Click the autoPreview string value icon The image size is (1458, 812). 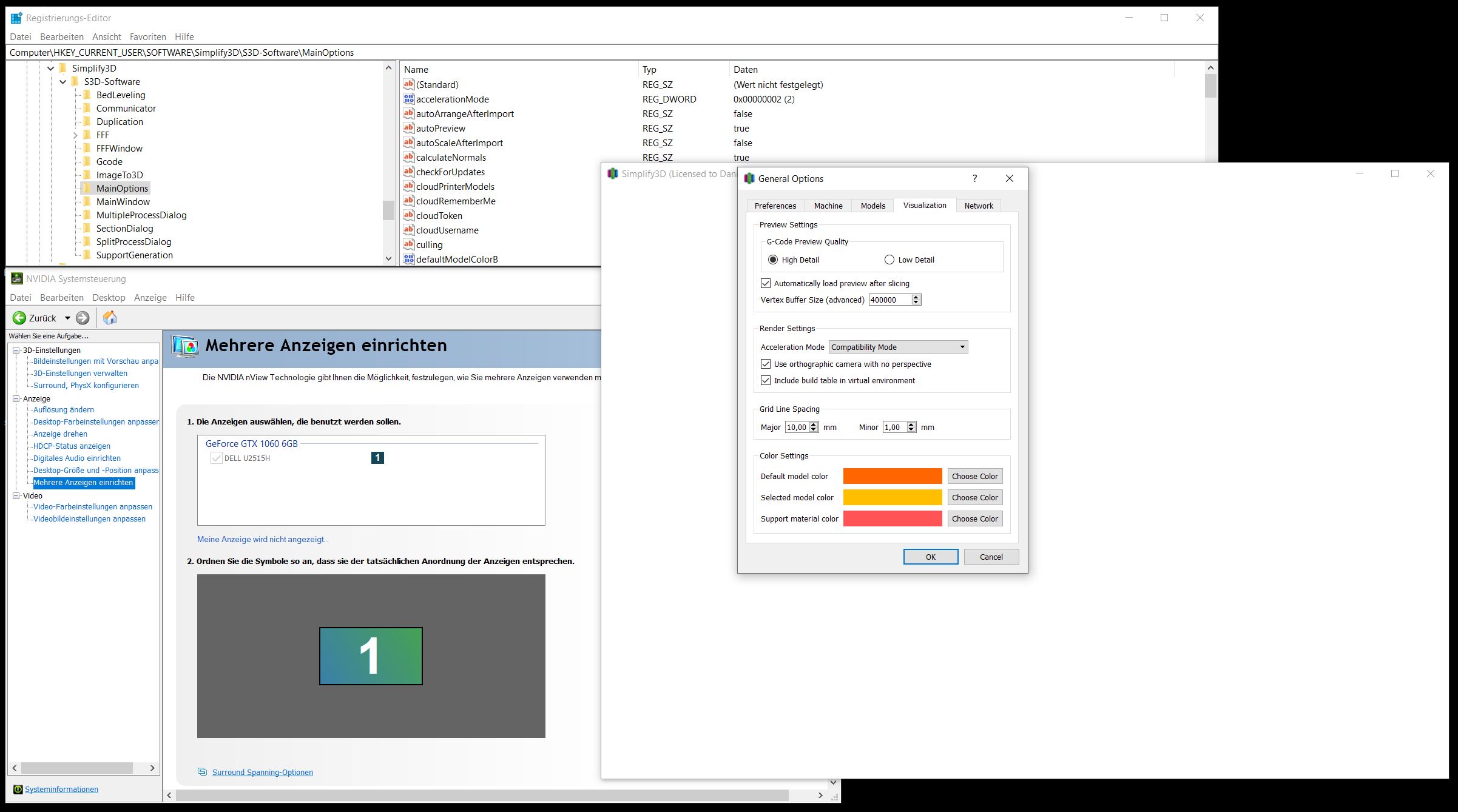pyautogui.click(x=408, y=128)
